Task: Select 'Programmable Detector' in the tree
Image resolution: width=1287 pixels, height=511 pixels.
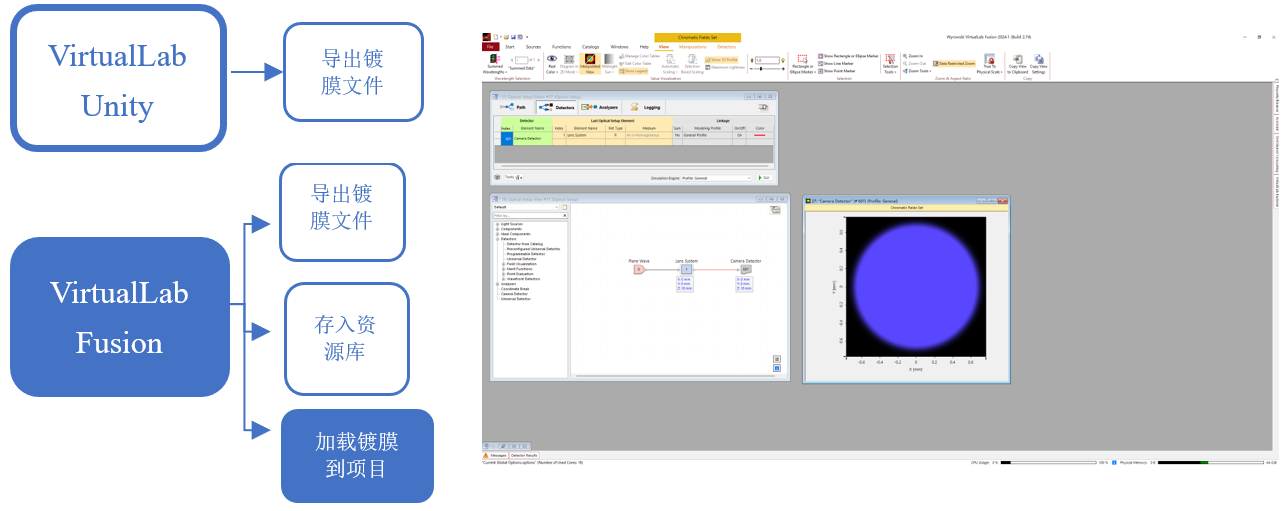Action: coord(526,254)
